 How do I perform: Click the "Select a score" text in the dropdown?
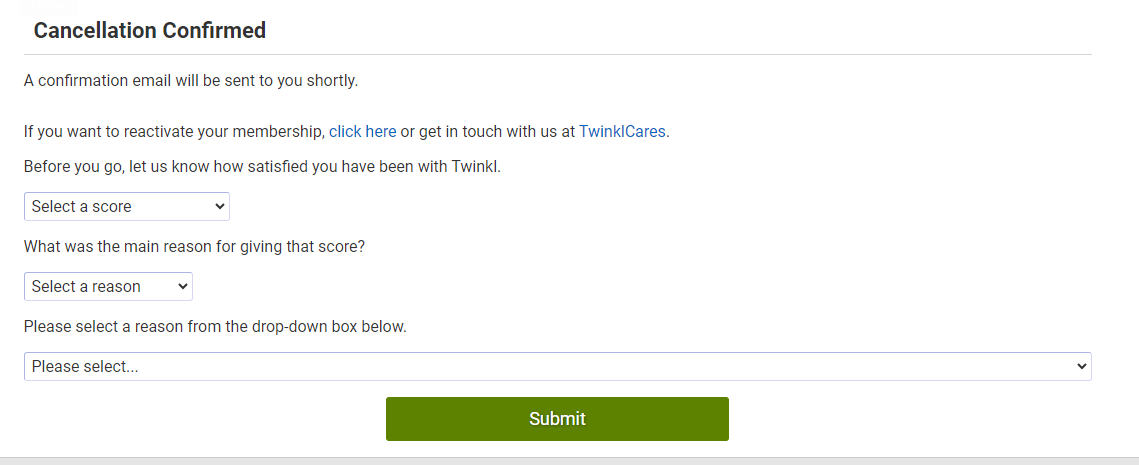click(x=82, y=206)
